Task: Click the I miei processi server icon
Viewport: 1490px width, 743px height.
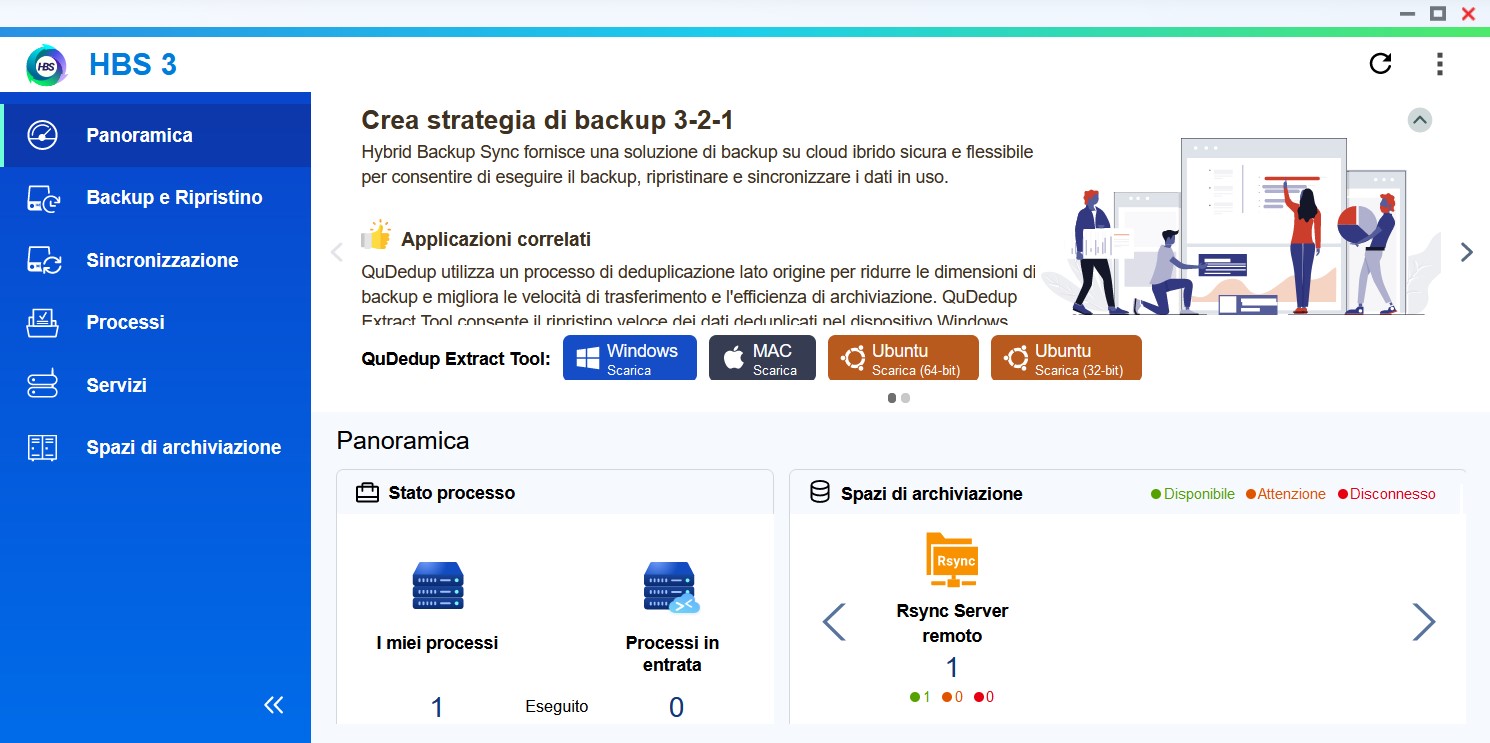Action: point(438,586)
